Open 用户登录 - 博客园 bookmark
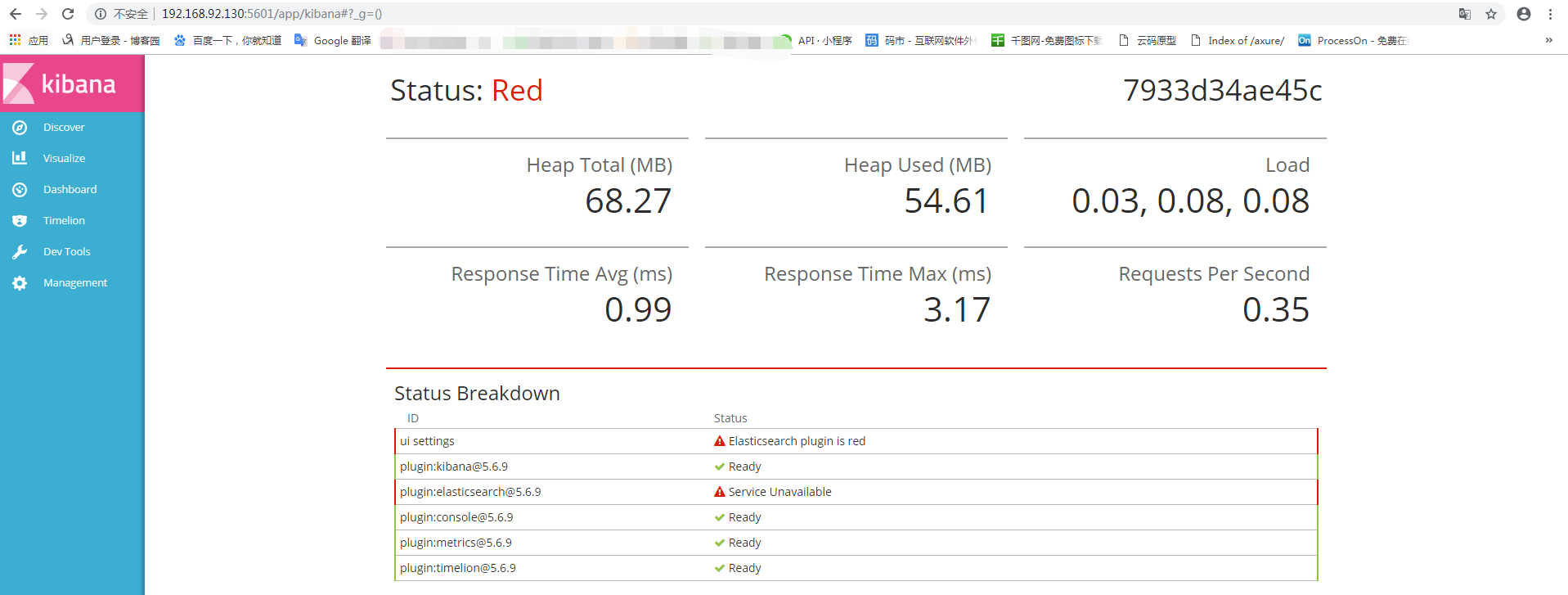The image size is (1568, 595). tap(110, 40)
